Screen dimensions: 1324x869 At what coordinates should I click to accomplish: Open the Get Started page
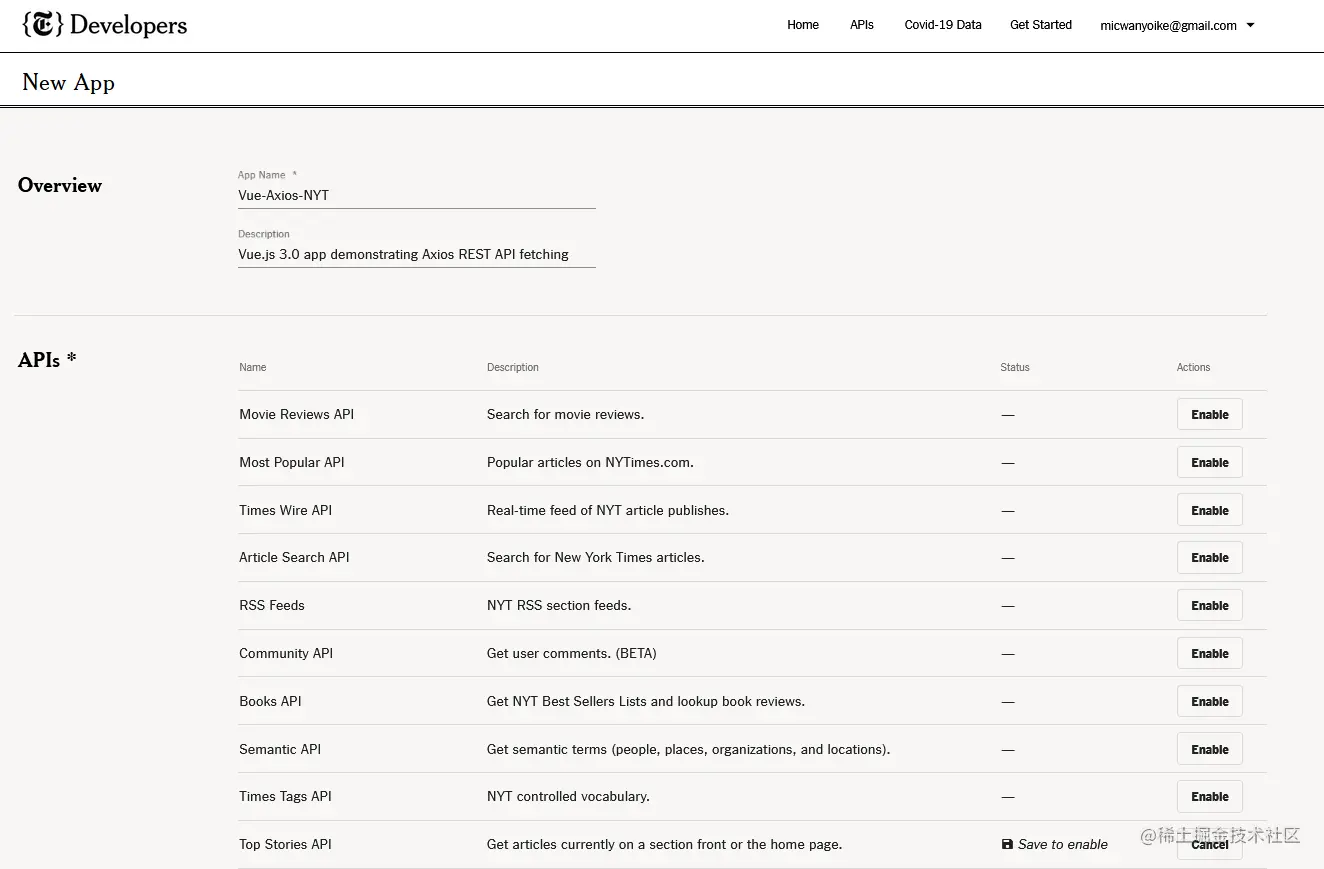tap(1040, 25)
